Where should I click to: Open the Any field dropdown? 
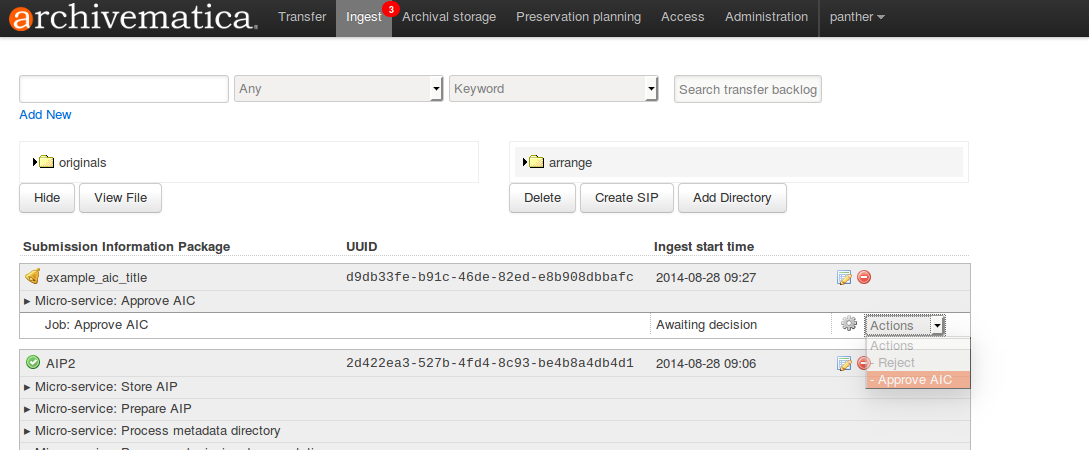(338, 89)
